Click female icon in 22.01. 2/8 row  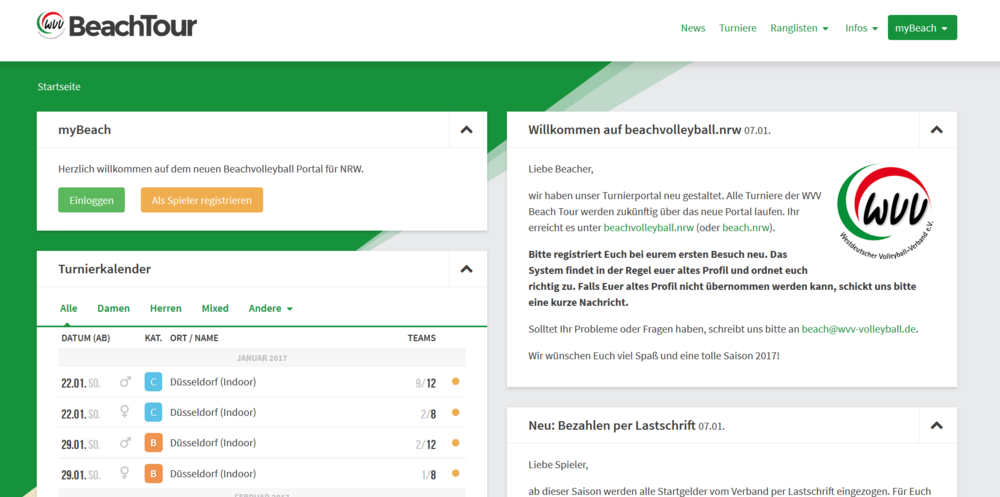(125, 412)
